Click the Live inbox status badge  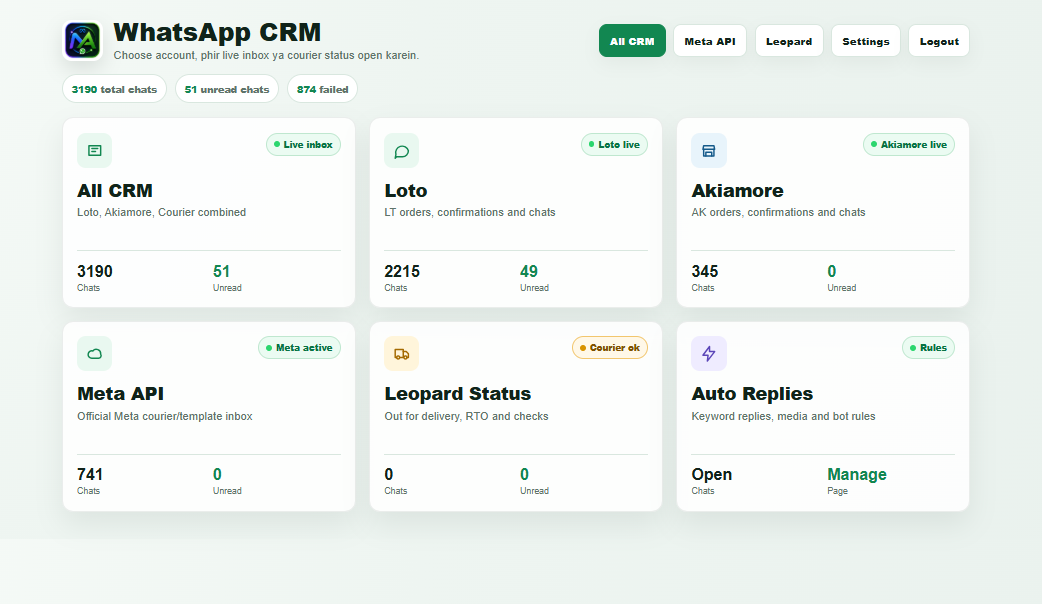[x=303, y=145]
